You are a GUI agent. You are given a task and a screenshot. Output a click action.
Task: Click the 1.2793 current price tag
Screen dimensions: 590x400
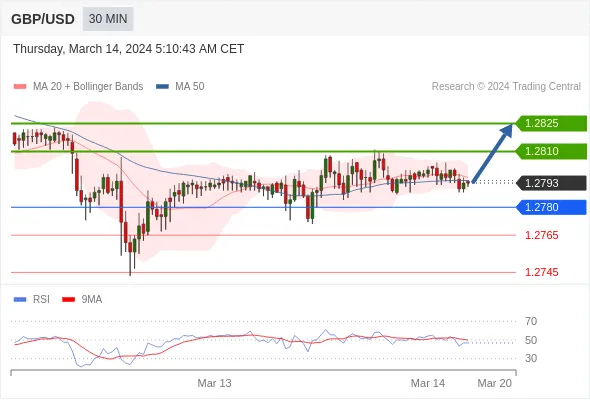coord(551,183)
